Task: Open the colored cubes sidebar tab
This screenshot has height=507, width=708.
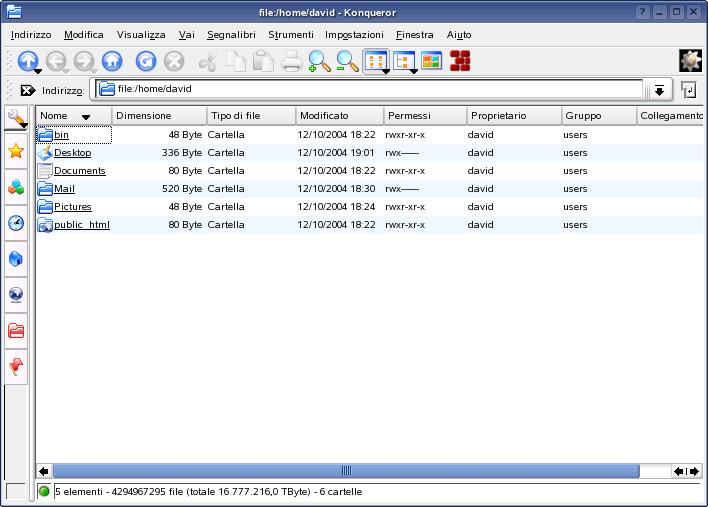Action: pos(16,187)
